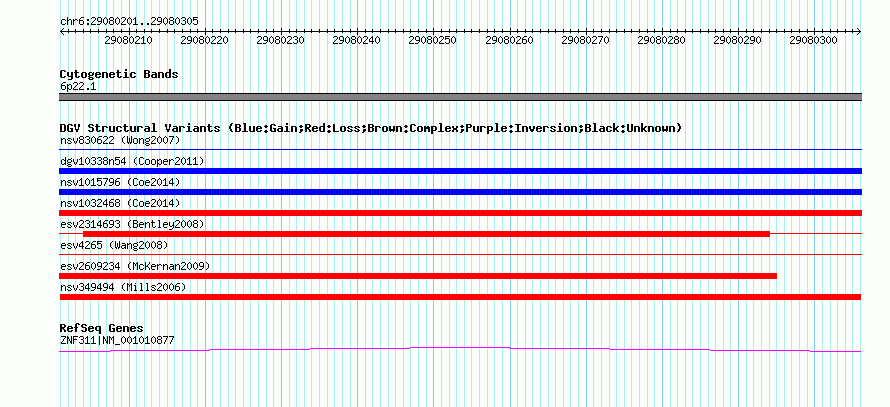Click the blue nsv1015796 gain bar

[x=460, y=192]
